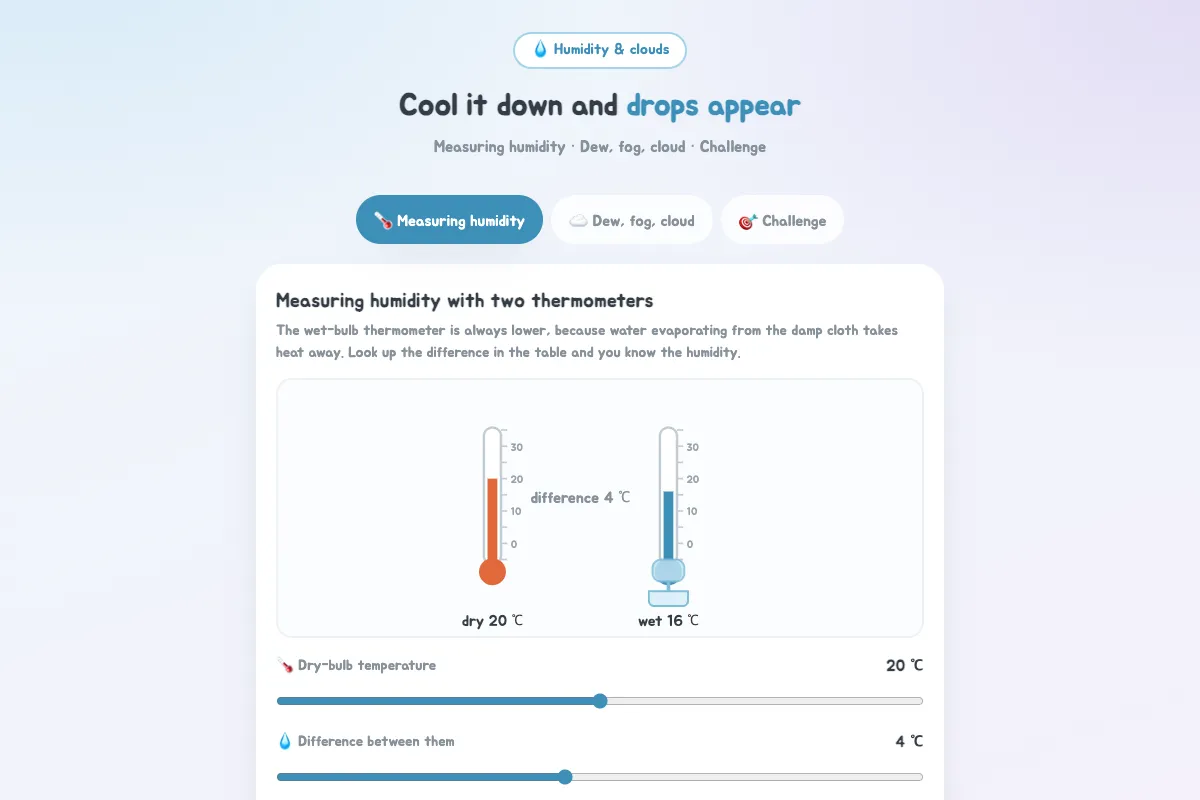The image size is (1200, 800).
Task: Click thermometer icon beside Dry-bulb temperature label
Action: tap(285, 666)
